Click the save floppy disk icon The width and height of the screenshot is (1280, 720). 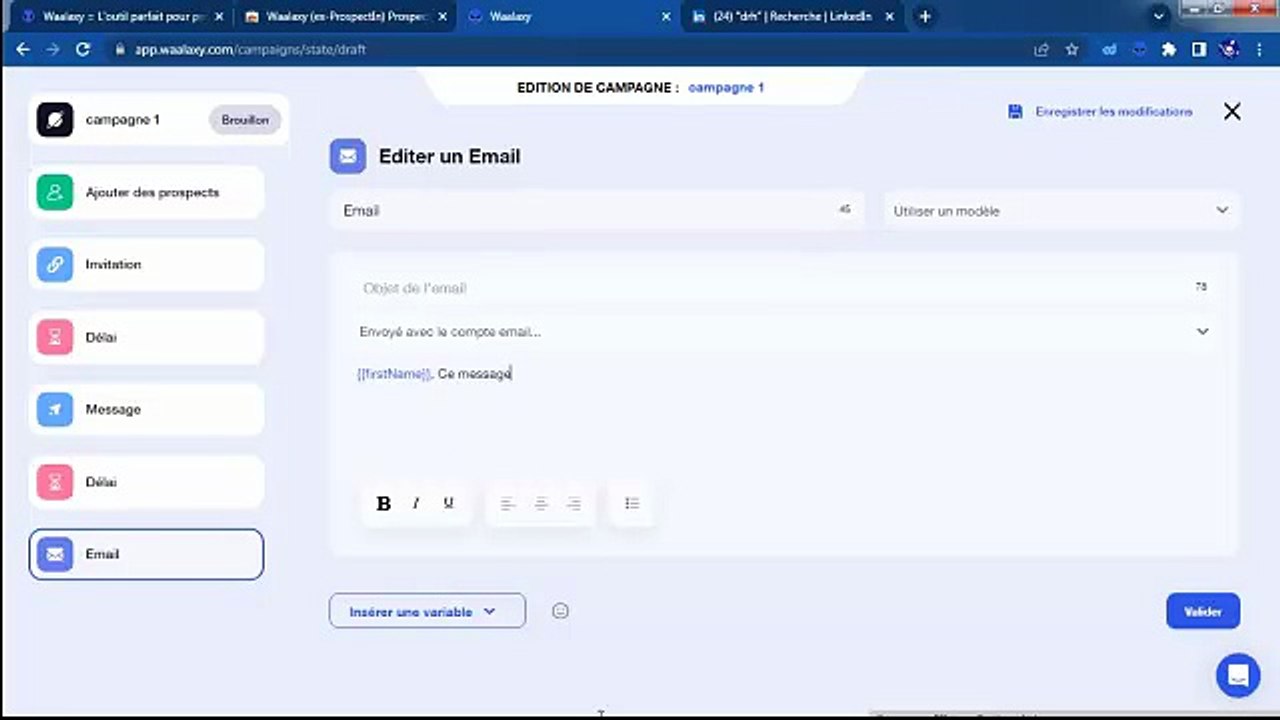coord(1015,112)
